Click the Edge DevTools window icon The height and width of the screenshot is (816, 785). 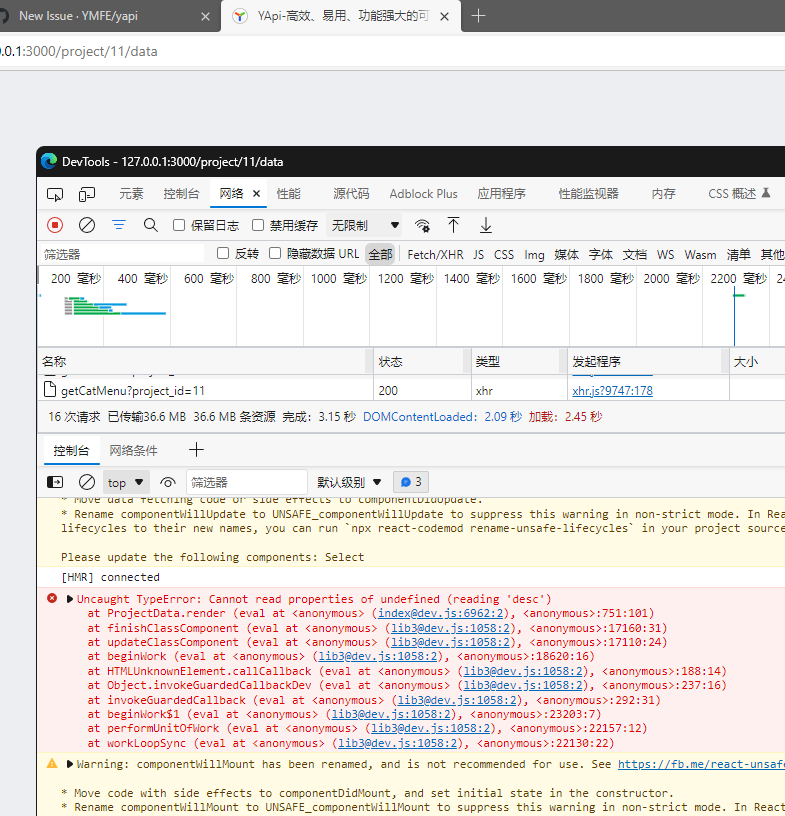[49, 161]
